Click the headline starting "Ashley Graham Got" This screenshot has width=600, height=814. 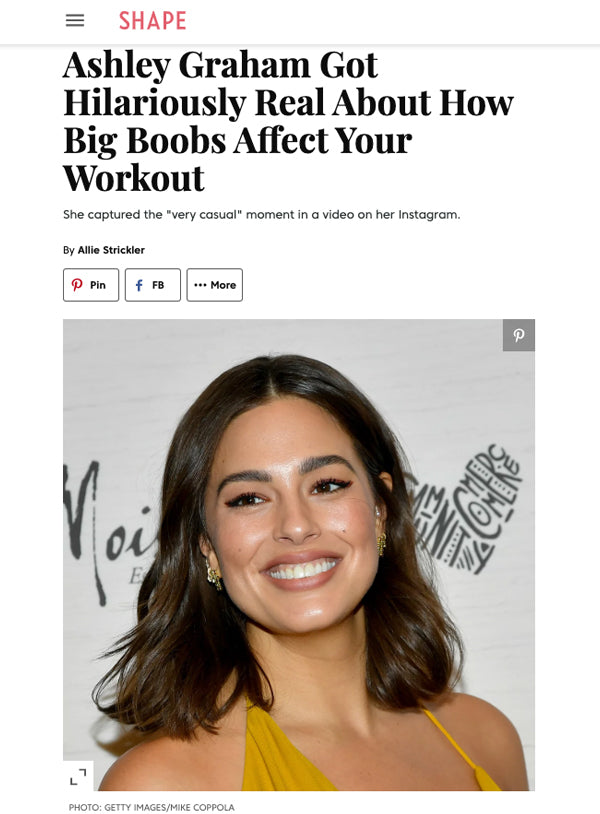pyautogui.click(x=288, y=121)
